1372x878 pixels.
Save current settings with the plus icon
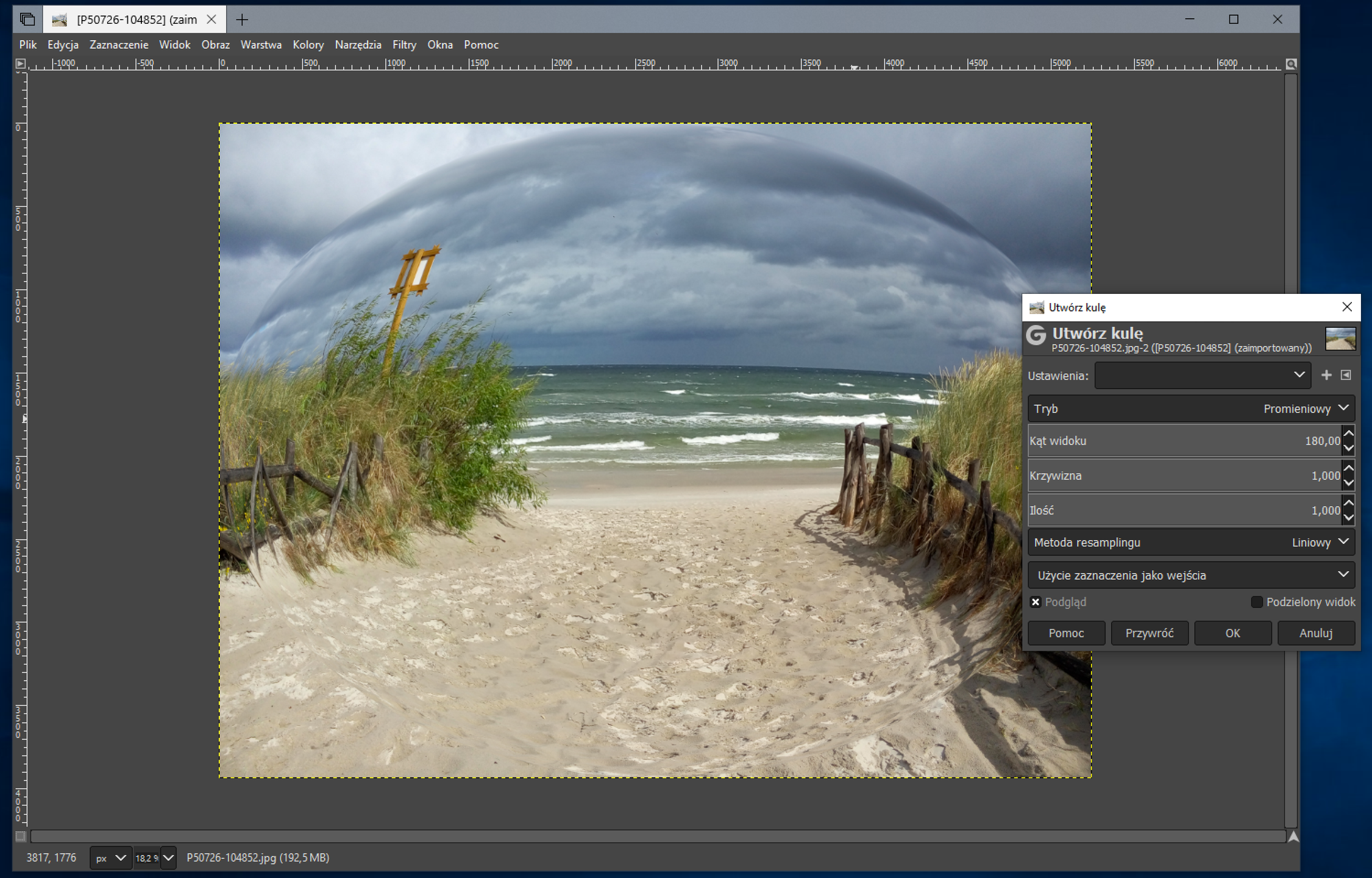1326,375
